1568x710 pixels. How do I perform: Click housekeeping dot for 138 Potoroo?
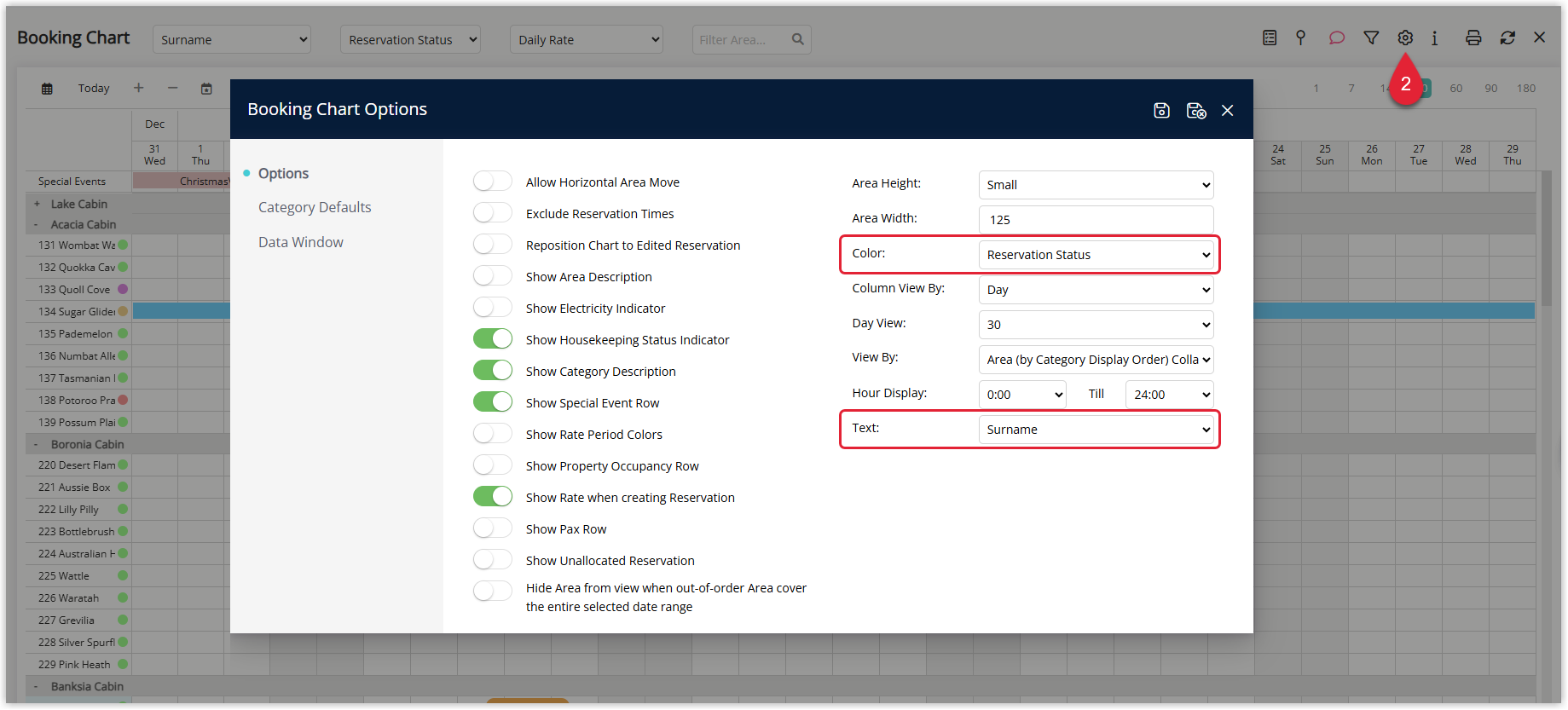pyautogui.click(x=123, y=400)
